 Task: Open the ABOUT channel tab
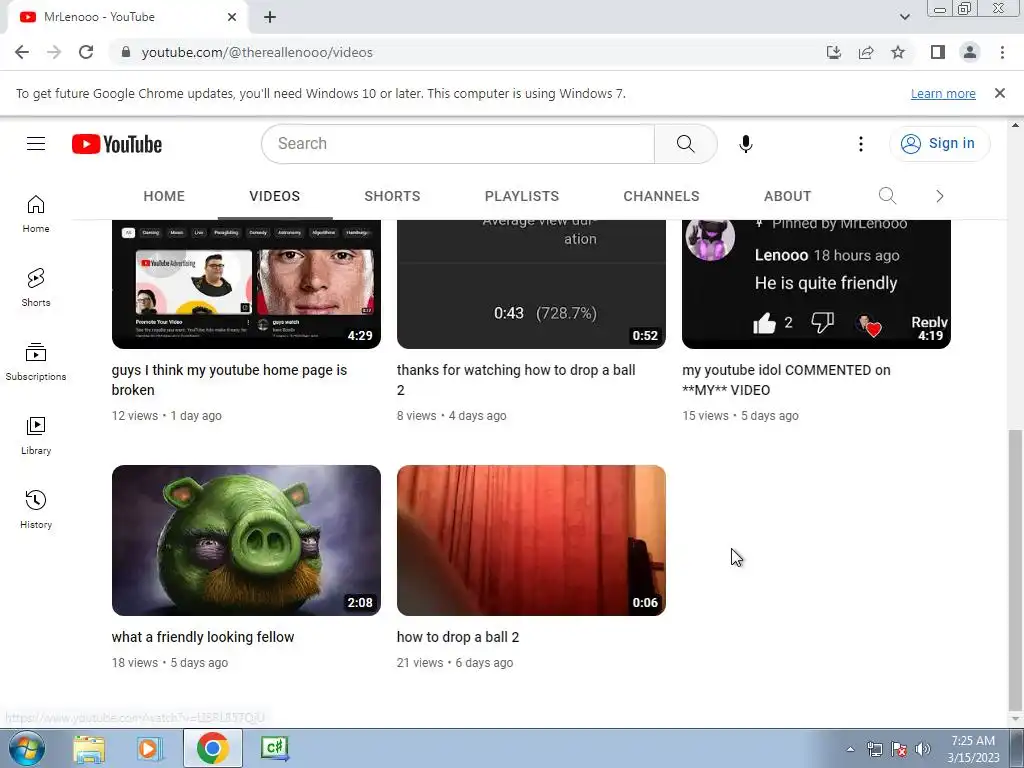[x=788, y=196]
